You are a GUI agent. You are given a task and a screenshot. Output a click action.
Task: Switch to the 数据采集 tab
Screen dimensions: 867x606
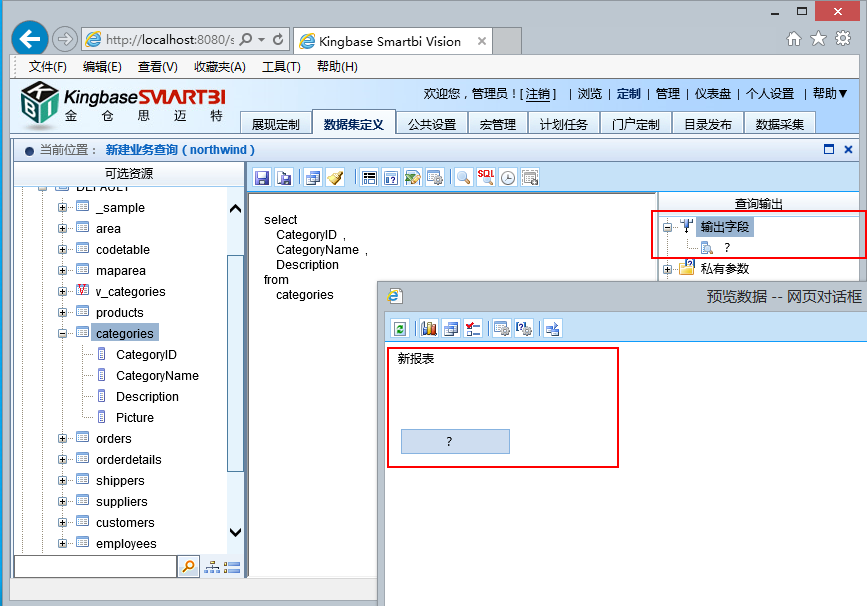click(780, 124)
